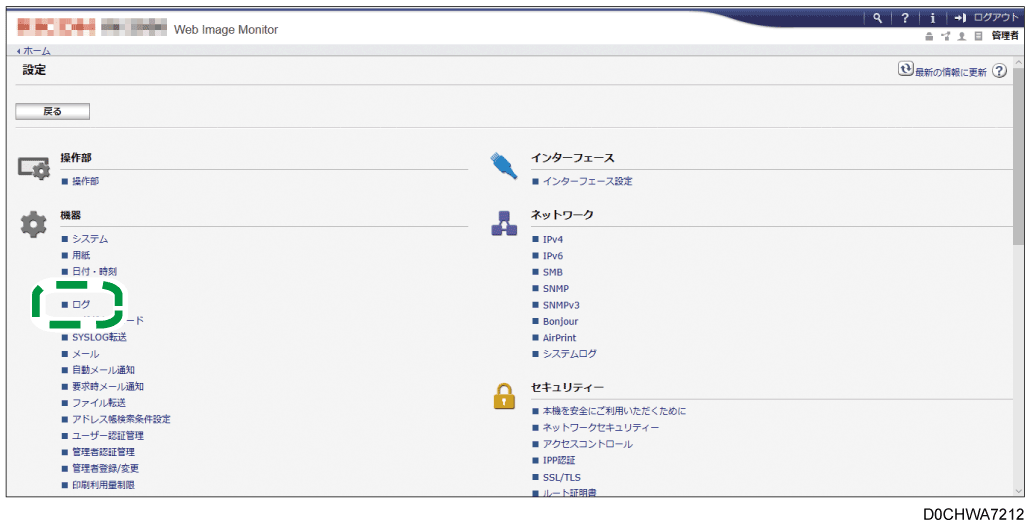The image size is (1028, 528).
Task: Open the インターフェース設定 link
Action: (587, 181)
